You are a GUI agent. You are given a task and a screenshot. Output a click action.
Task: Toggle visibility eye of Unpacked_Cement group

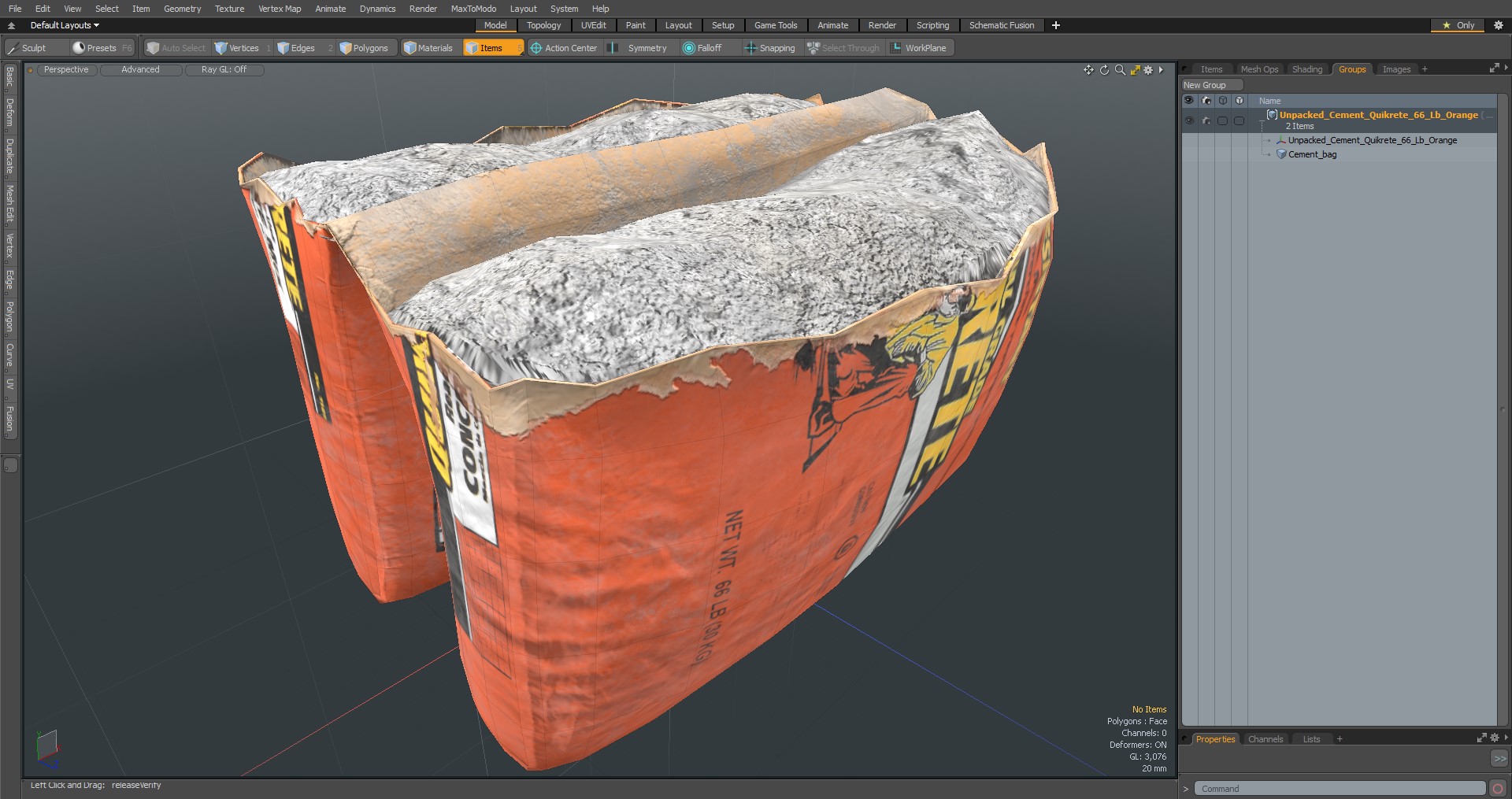click(1189, 120)
